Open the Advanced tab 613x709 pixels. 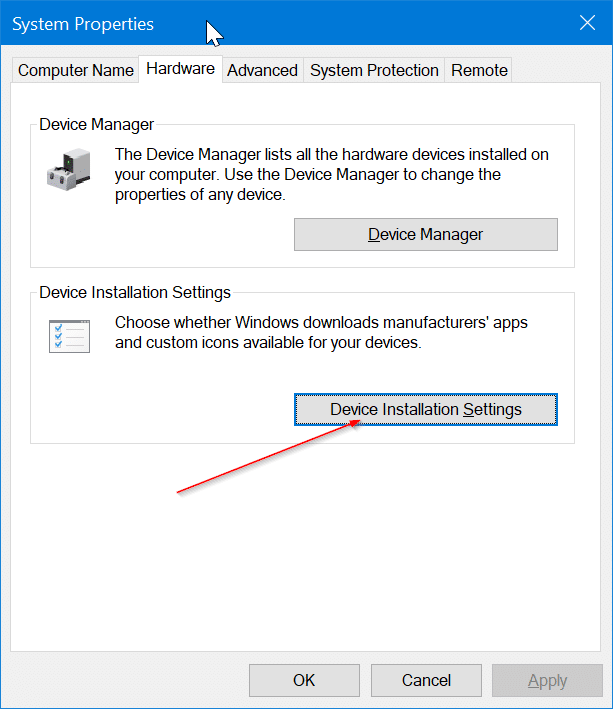(x=262, y=71)
